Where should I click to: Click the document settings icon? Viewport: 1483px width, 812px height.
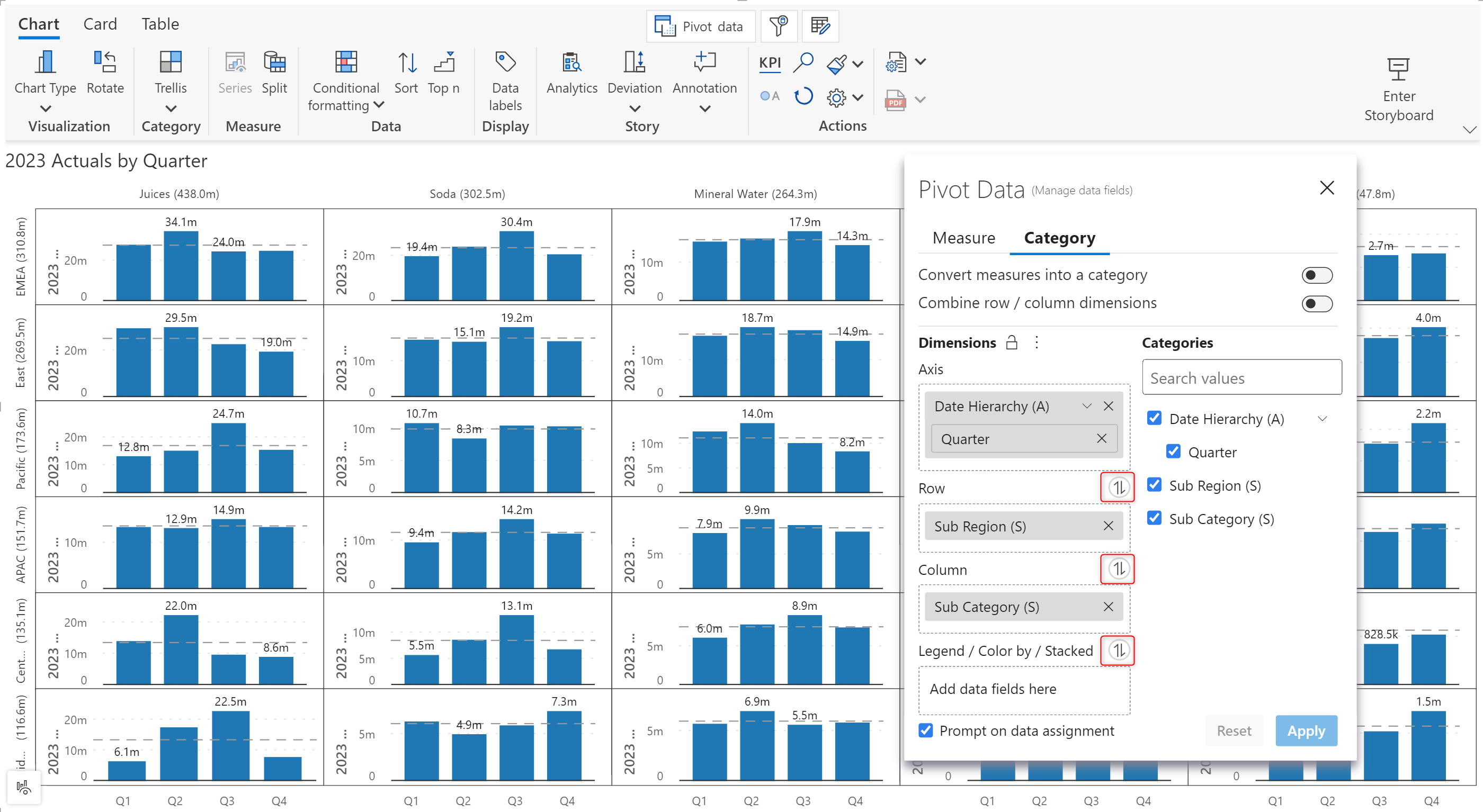coord(895,62)
